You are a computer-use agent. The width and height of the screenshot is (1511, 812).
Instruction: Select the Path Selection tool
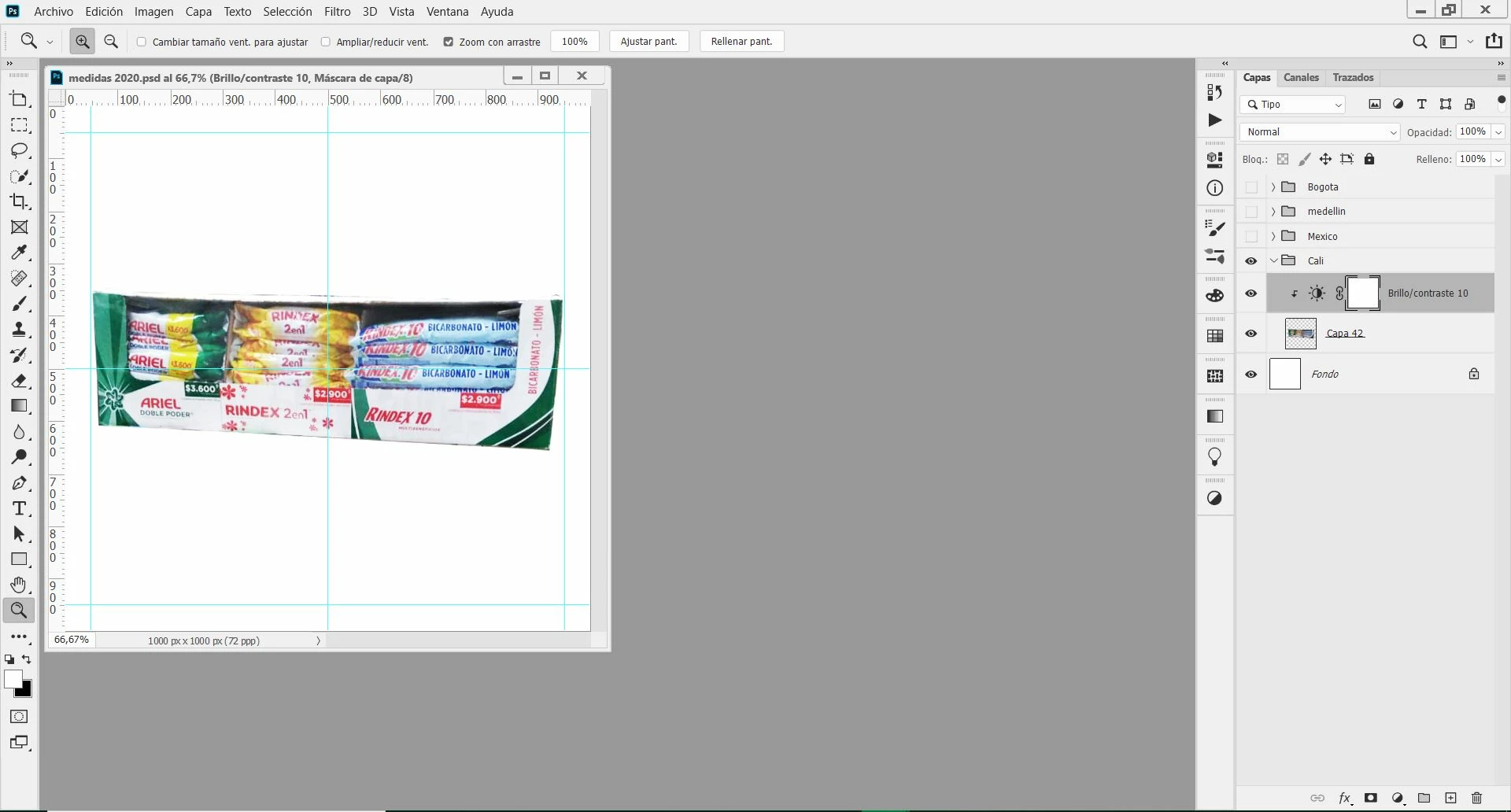pos(19,534)
